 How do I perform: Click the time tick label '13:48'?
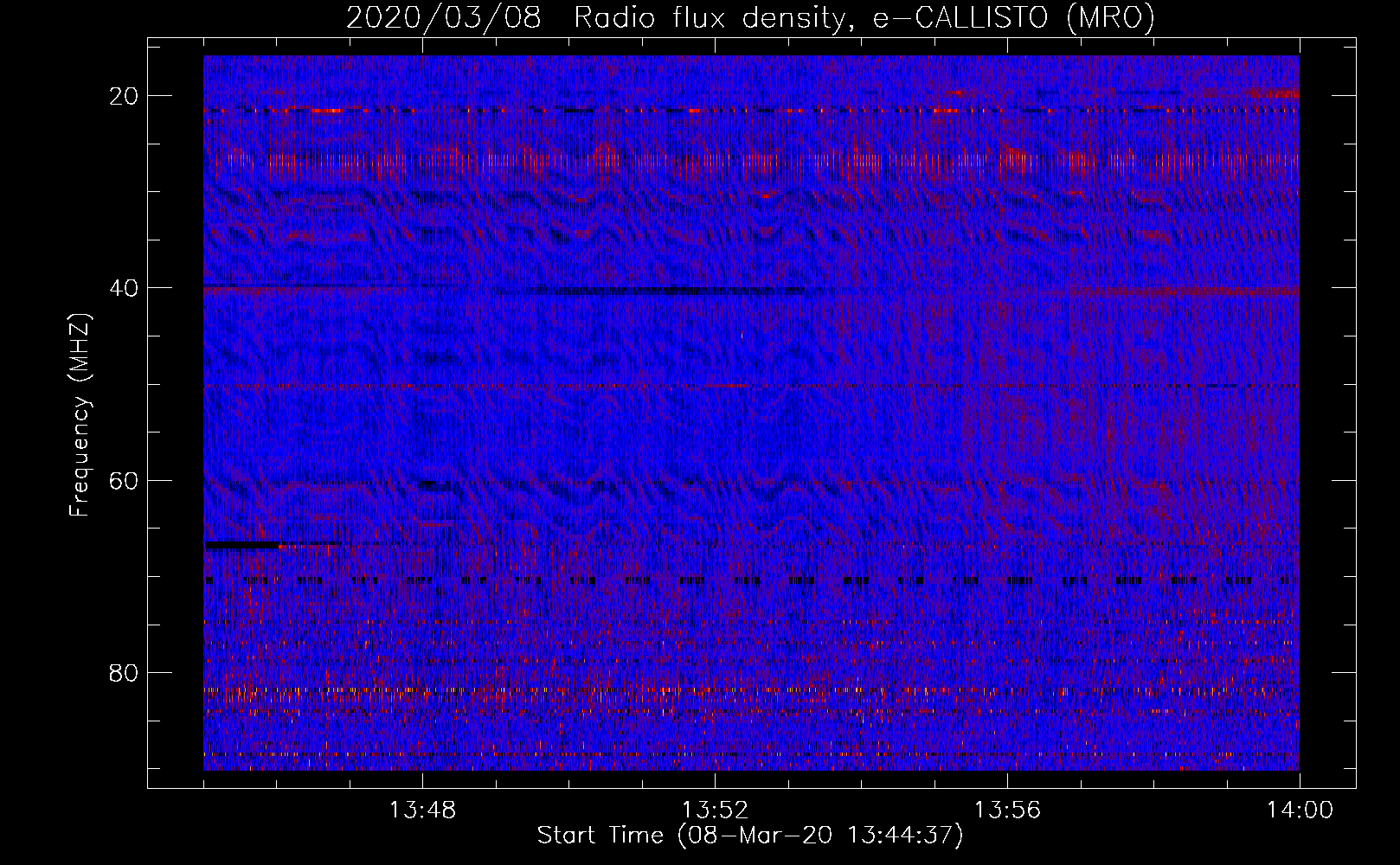click(422, 811)
